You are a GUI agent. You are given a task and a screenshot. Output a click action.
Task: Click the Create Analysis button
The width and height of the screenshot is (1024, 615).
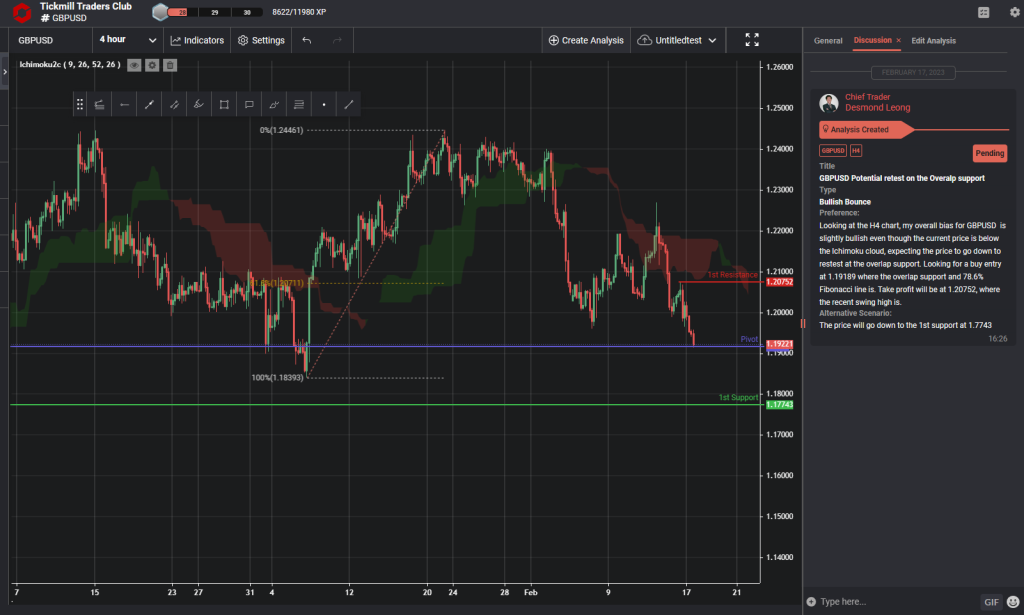point(586,40)
